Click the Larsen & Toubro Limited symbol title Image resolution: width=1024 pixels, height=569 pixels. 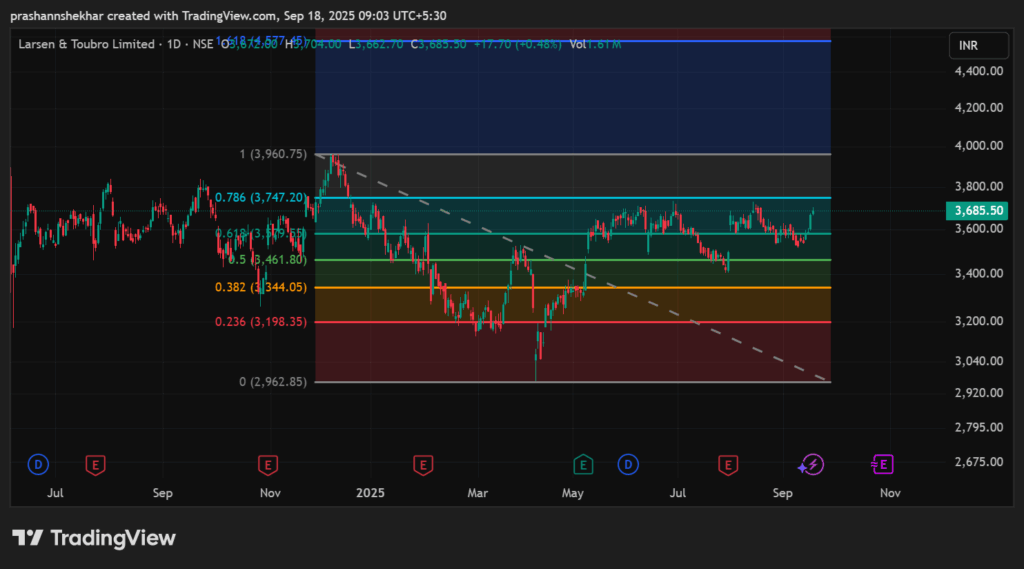86,44
